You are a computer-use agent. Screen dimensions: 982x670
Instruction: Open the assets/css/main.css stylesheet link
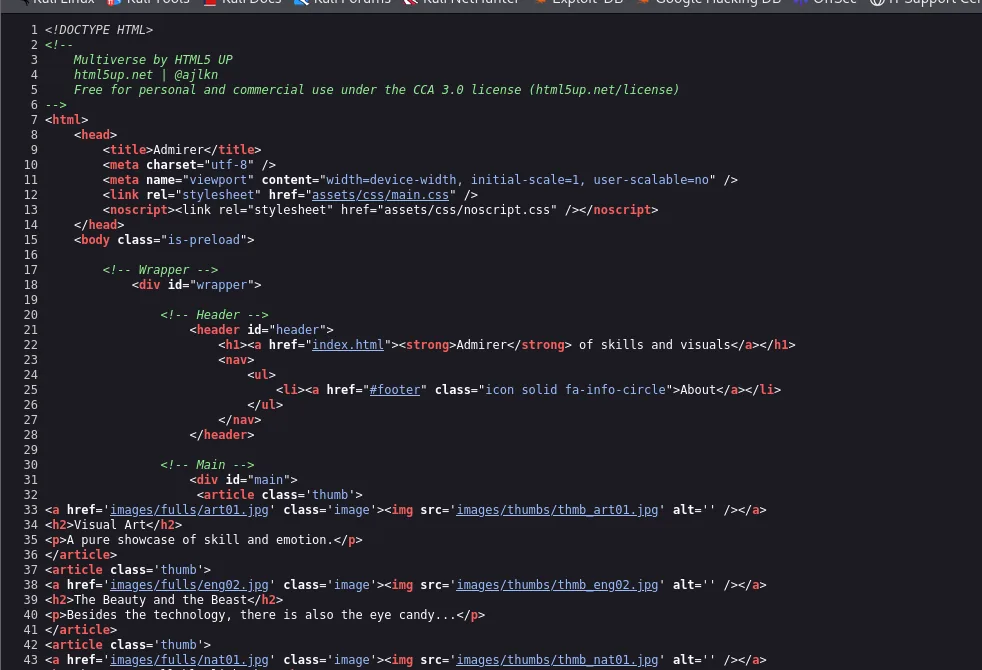tap(380, 195)
